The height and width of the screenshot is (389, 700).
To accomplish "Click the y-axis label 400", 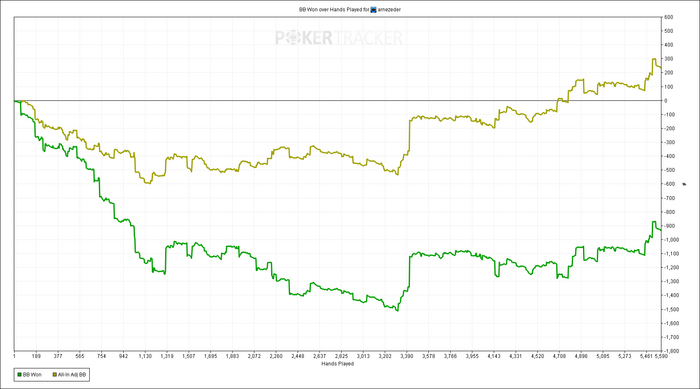I will click(669, 45).
